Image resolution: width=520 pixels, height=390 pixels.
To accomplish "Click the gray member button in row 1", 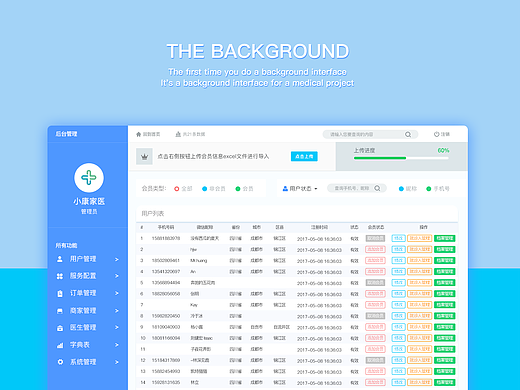I will coord(375,238).
